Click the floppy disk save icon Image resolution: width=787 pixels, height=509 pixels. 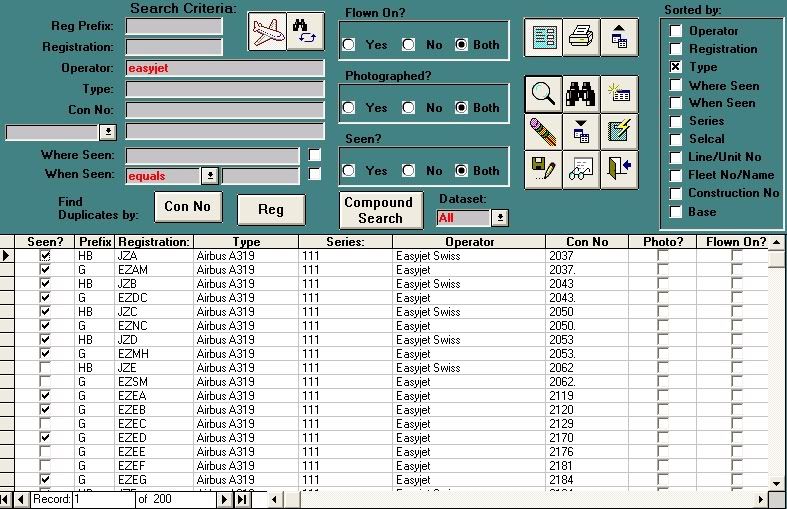coord(543,169)
